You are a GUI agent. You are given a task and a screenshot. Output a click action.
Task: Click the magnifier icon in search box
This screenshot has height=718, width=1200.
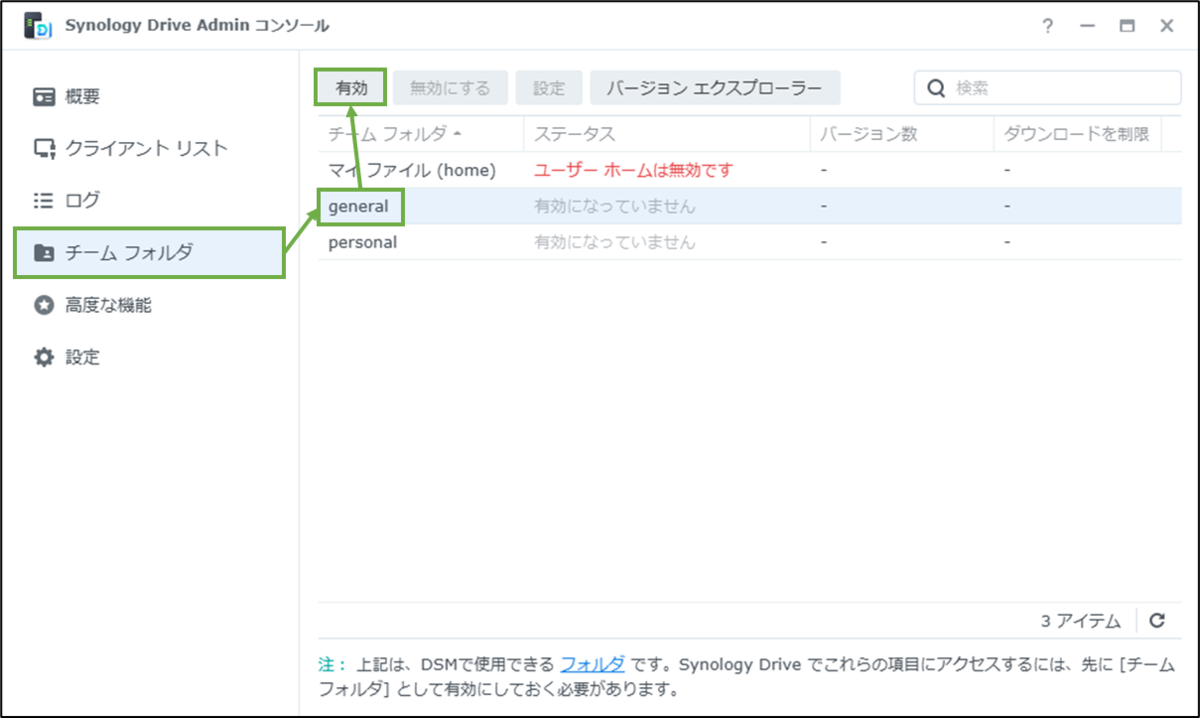coord(937,88)
